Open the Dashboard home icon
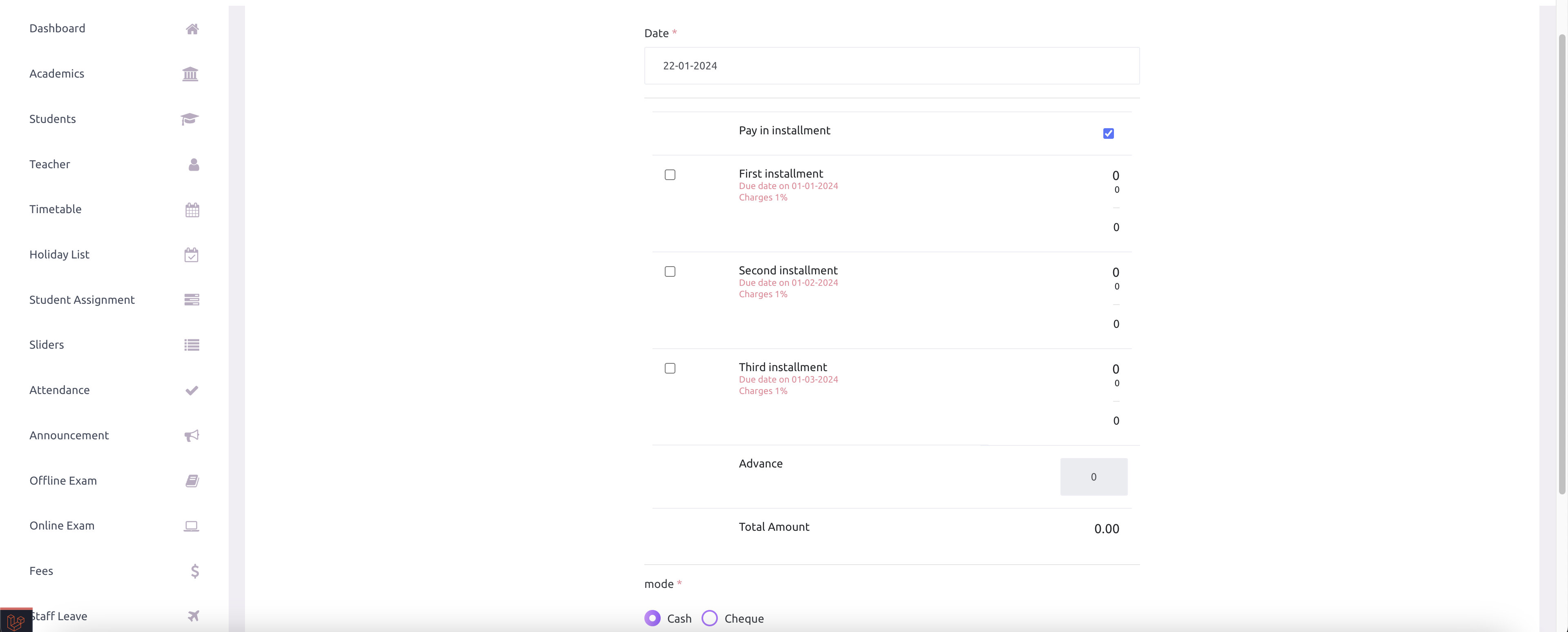 coord(192,29)
